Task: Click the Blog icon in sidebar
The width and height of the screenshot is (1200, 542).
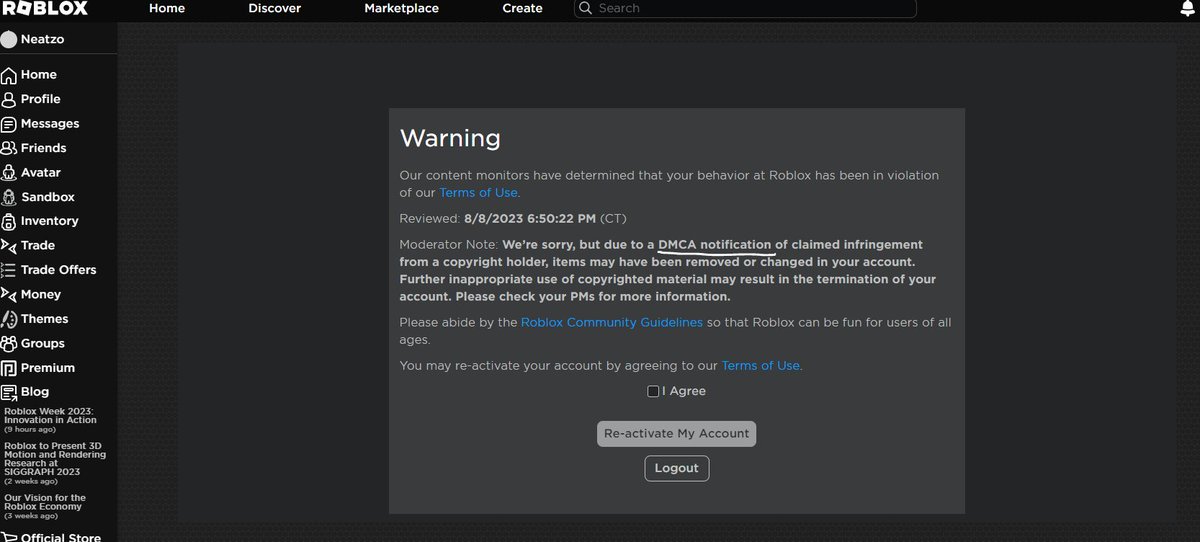Action: point(9,392)
